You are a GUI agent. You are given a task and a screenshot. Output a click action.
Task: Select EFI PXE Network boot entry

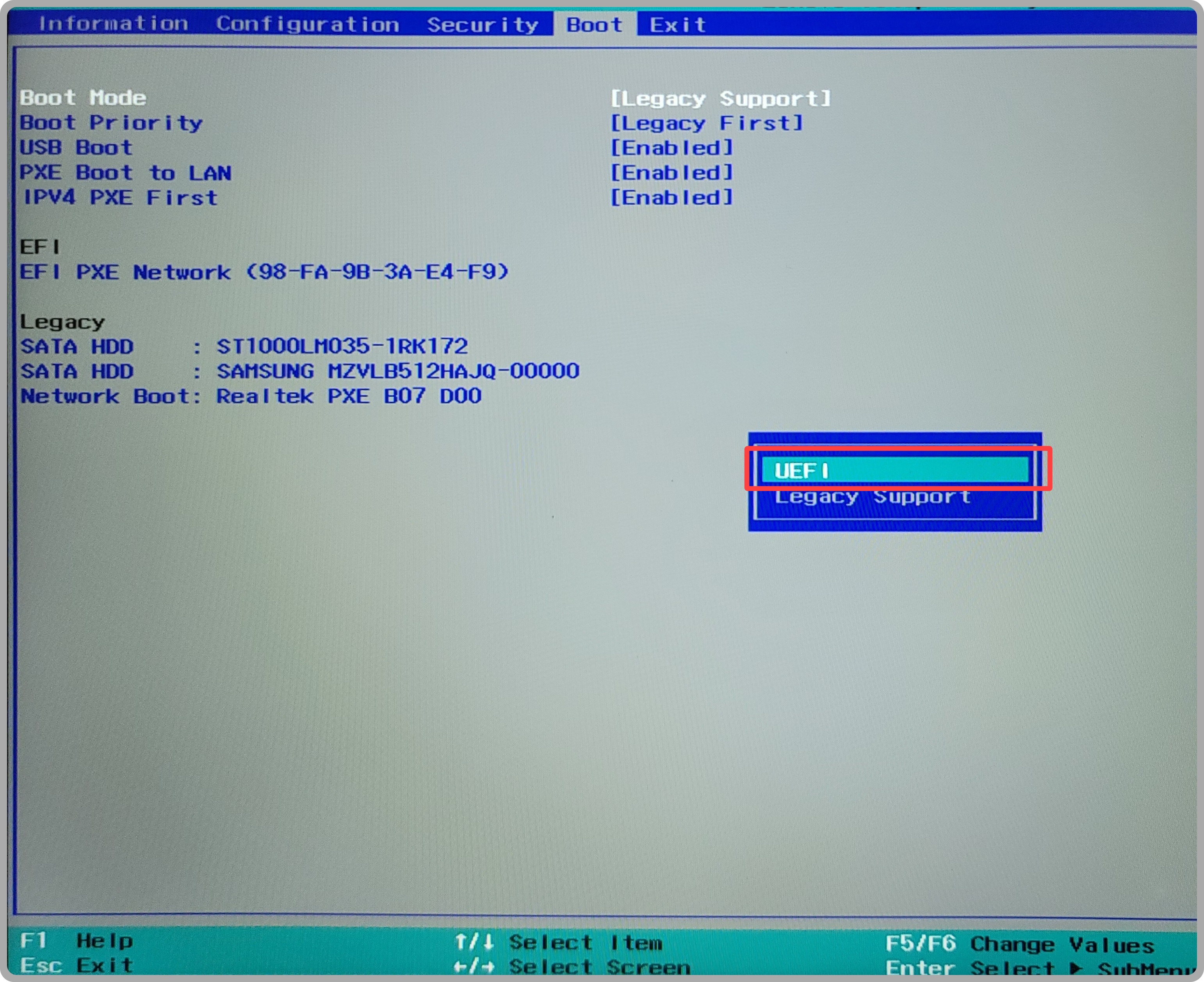(x=264, y=272)
